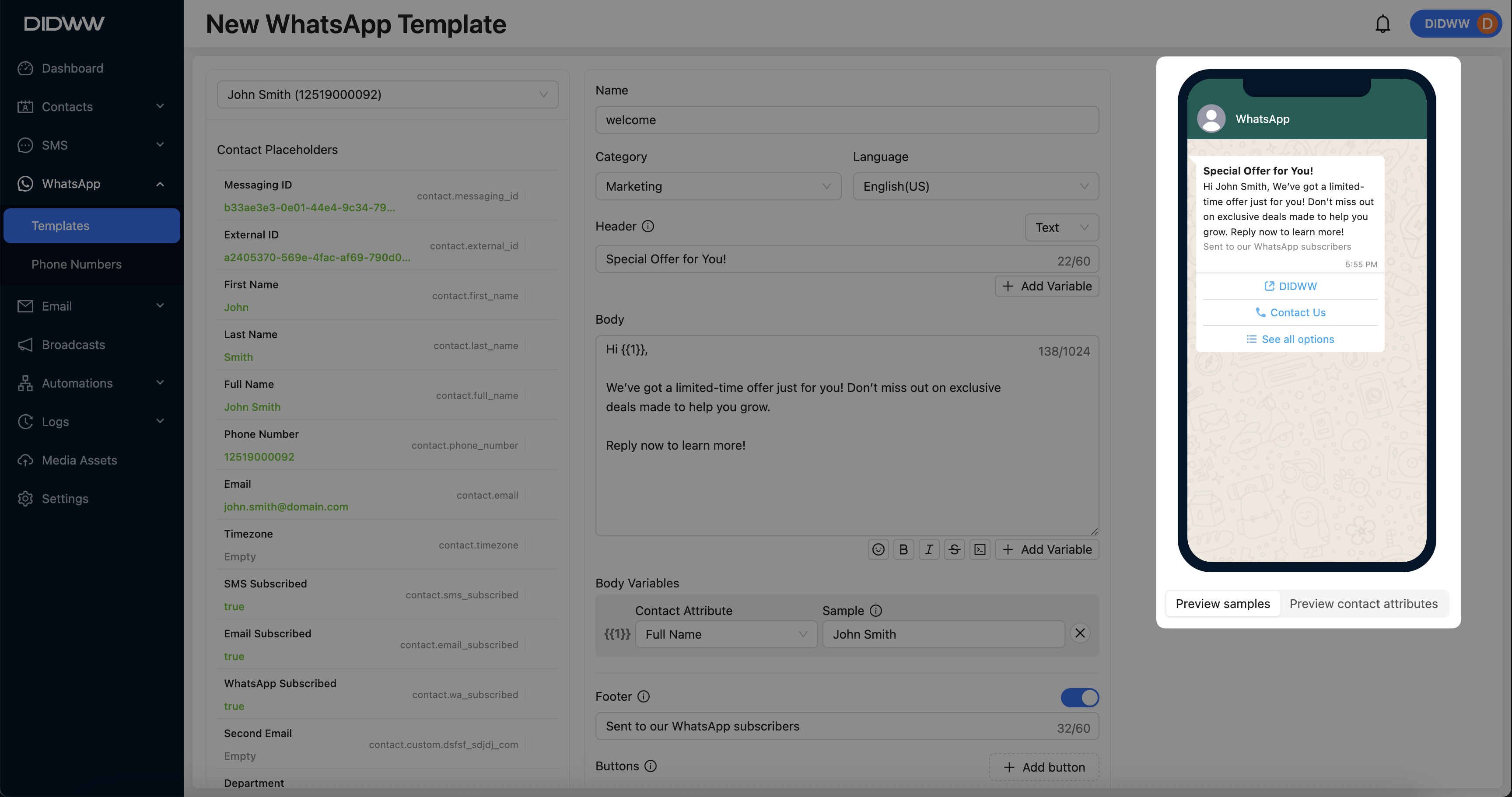Viewport: 1512px width, 797px height.
Task: Open the Contact Attribute Full Name dropdown
Action: click(x=726, y=634)
